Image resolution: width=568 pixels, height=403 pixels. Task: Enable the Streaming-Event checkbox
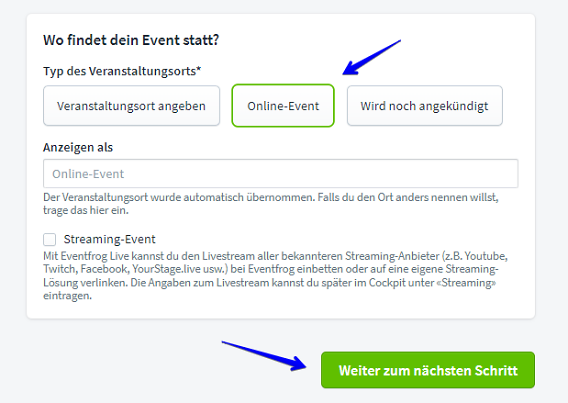(x=50, y=239)
